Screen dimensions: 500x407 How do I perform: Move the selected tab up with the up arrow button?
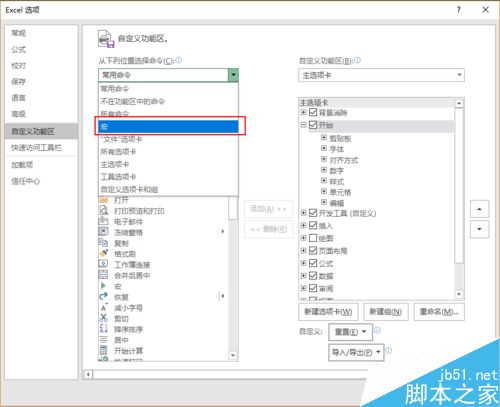479,209
